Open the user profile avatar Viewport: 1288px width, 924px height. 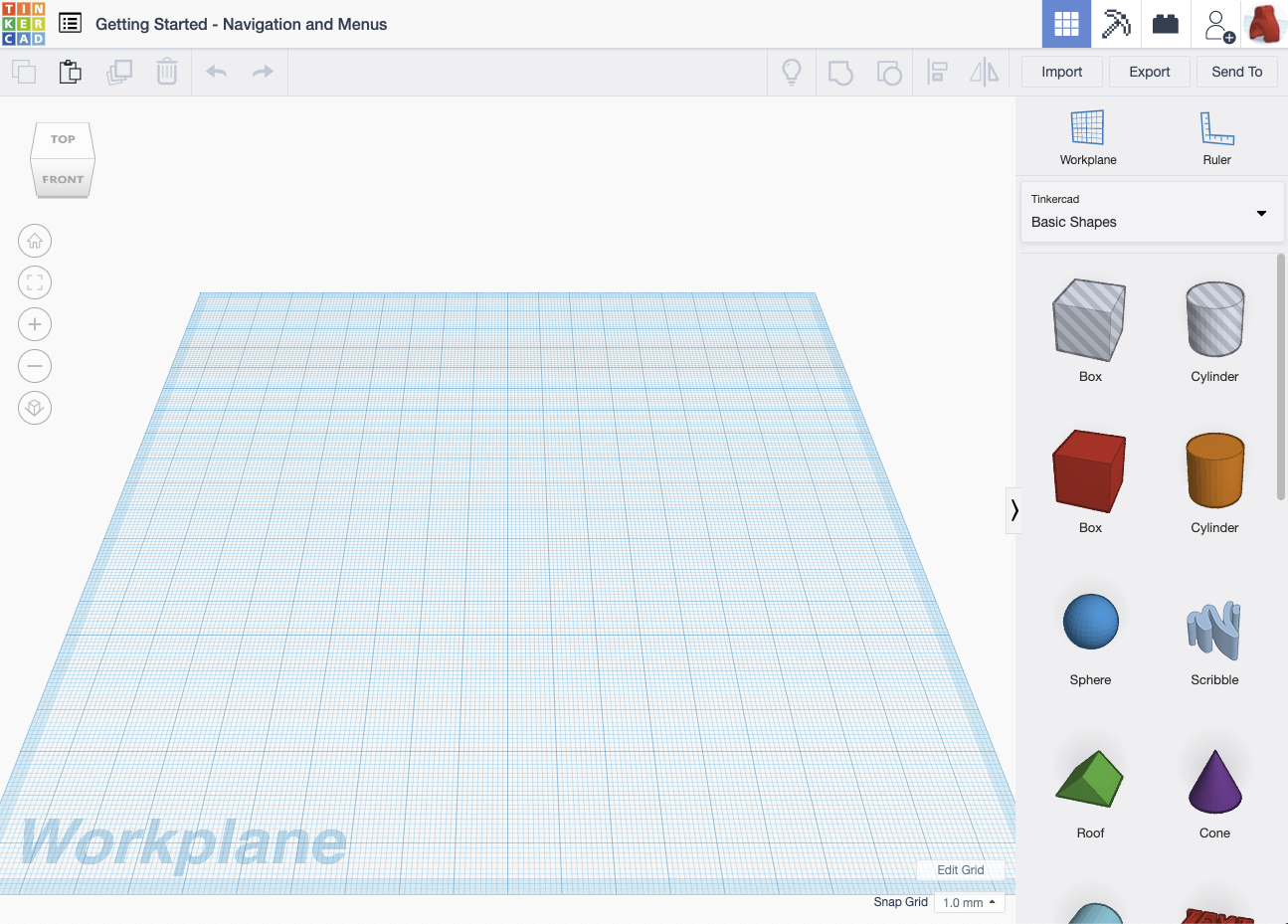tap(1264, 24)
